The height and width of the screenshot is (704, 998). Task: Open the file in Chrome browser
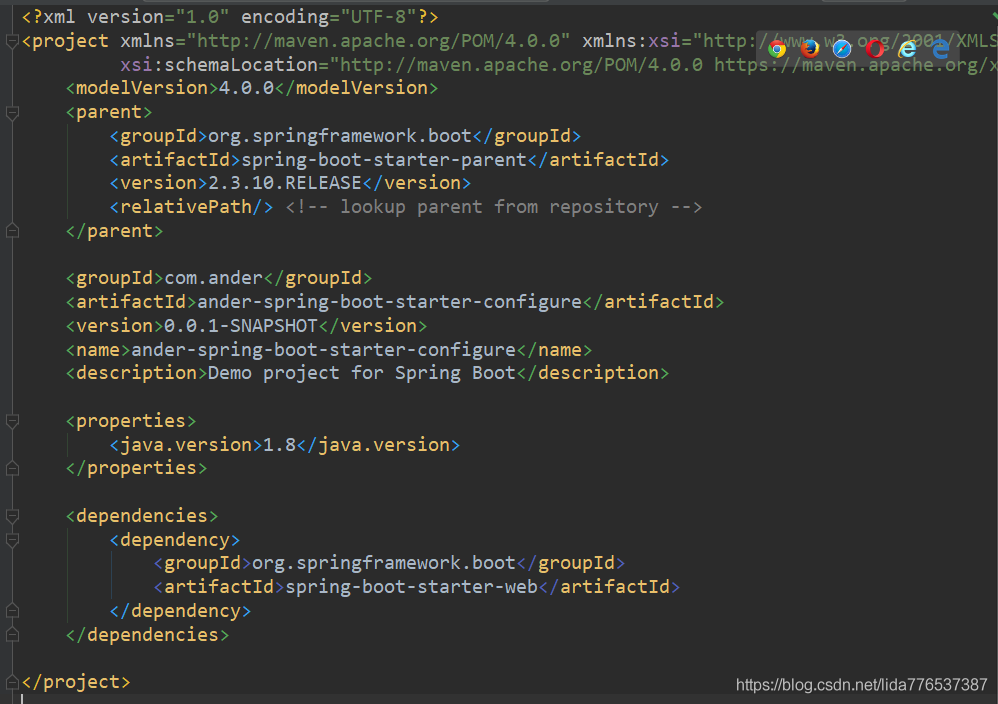(777, 48)
